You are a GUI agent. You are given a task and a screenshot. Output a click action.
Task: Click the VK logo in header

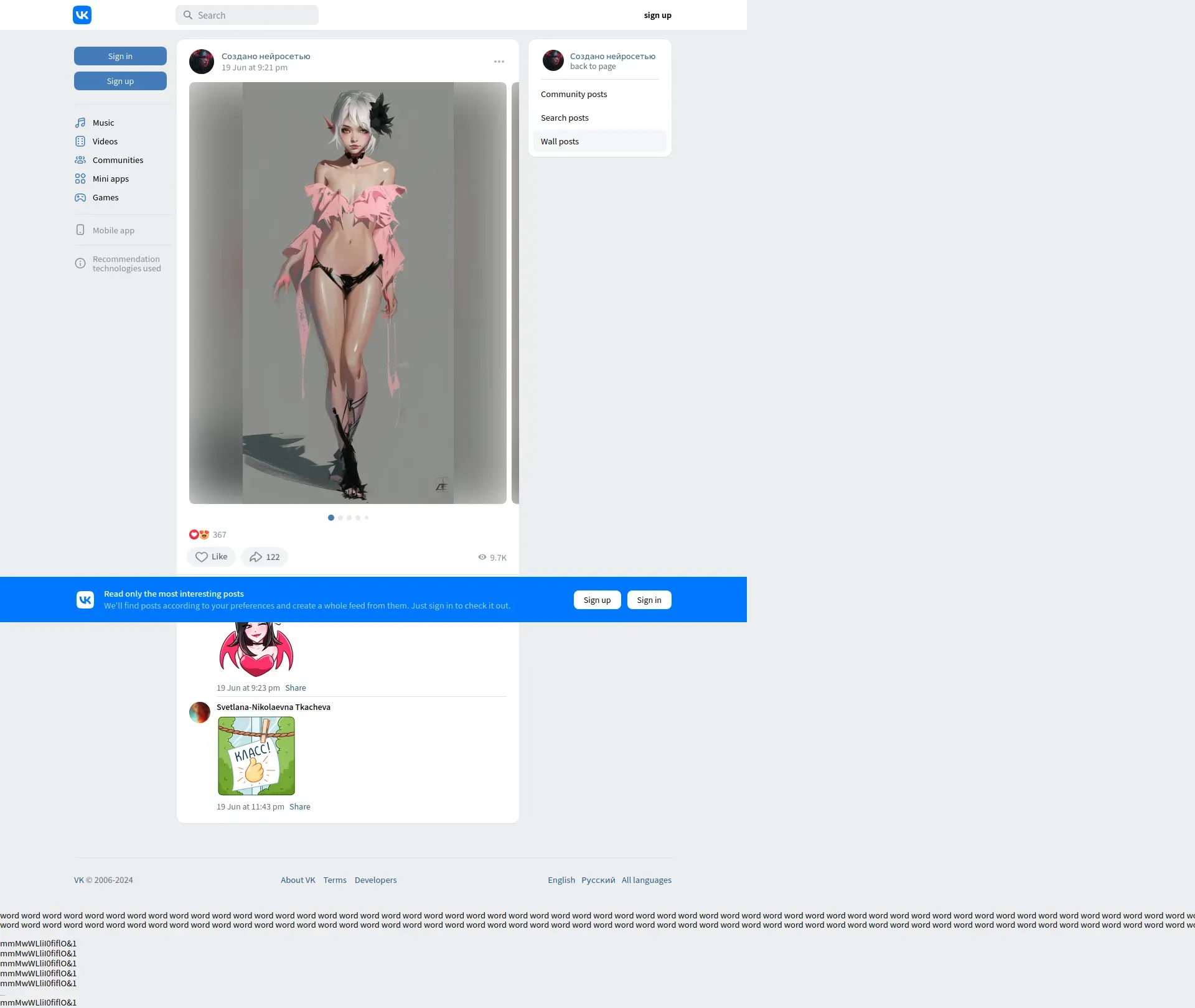[82, 15]
